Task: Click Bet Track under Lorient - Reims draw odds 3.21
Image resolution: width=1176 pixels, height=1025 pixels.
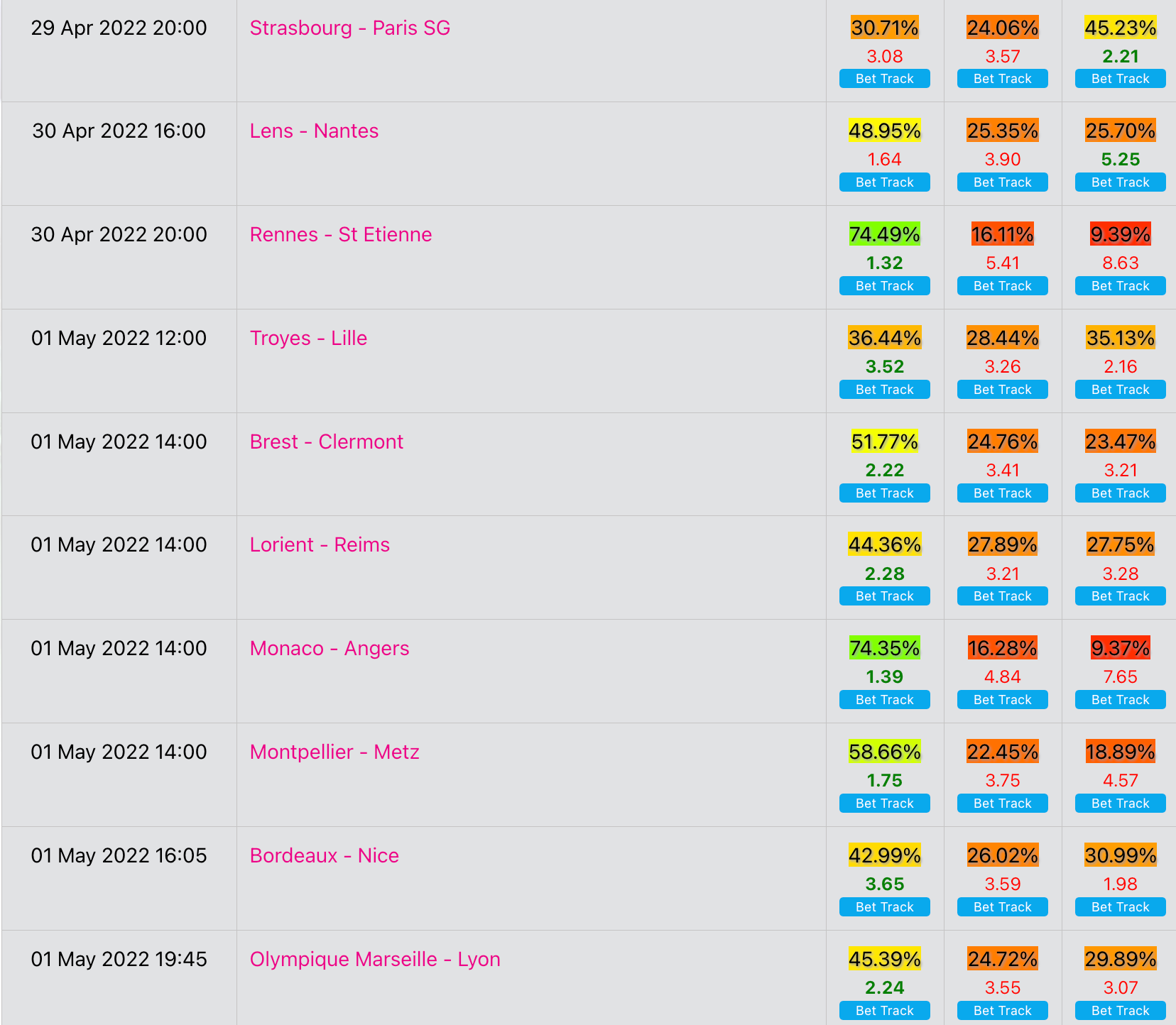Action: 1003,596
